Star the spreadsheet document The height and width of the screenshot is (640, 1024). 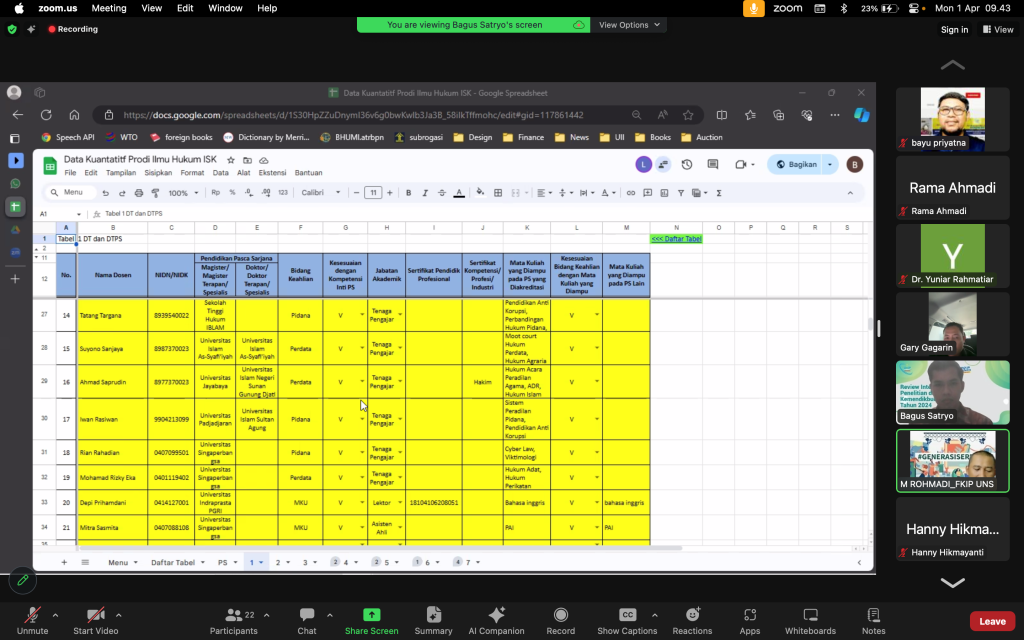231,160
